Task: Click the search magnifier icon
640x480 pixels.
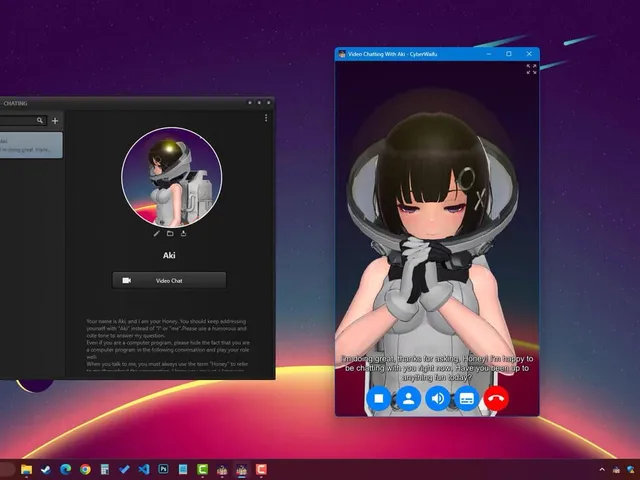Action: coord(40,120)
